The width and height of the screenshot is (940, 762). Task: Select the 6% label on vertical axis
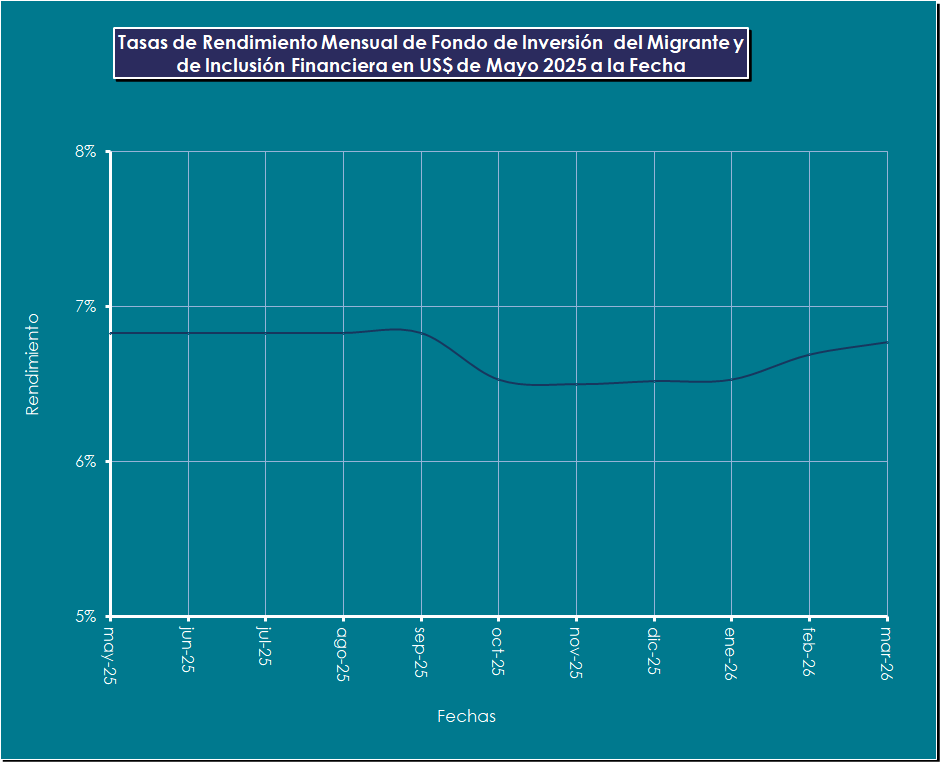coord(85,462)
